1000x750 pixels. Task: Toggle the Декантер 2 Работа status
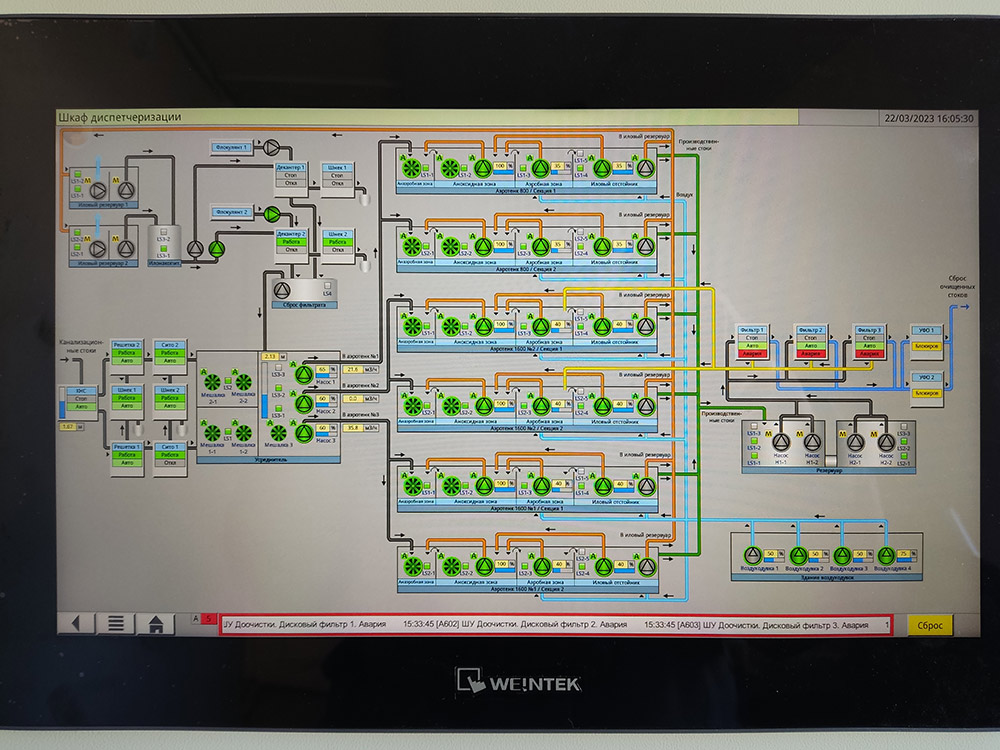(x=291, y=241)
